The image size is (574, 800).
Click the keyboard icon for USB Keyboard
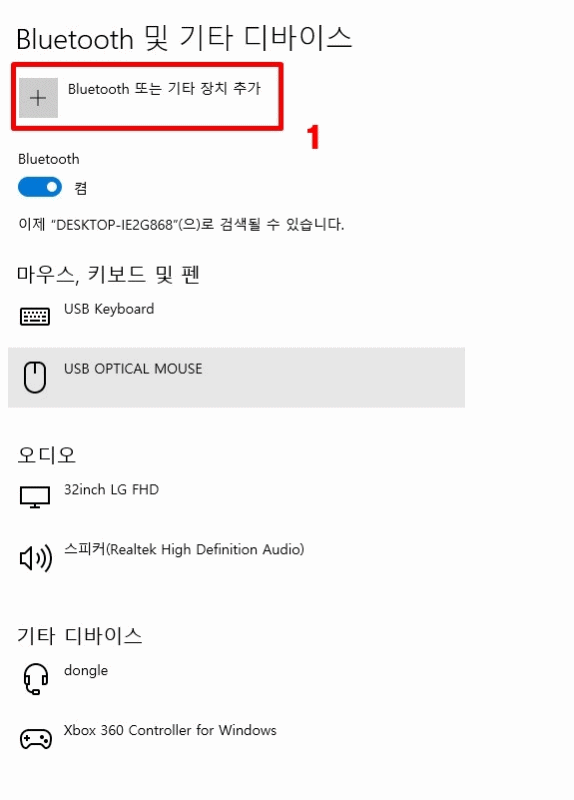pos(35,316)
